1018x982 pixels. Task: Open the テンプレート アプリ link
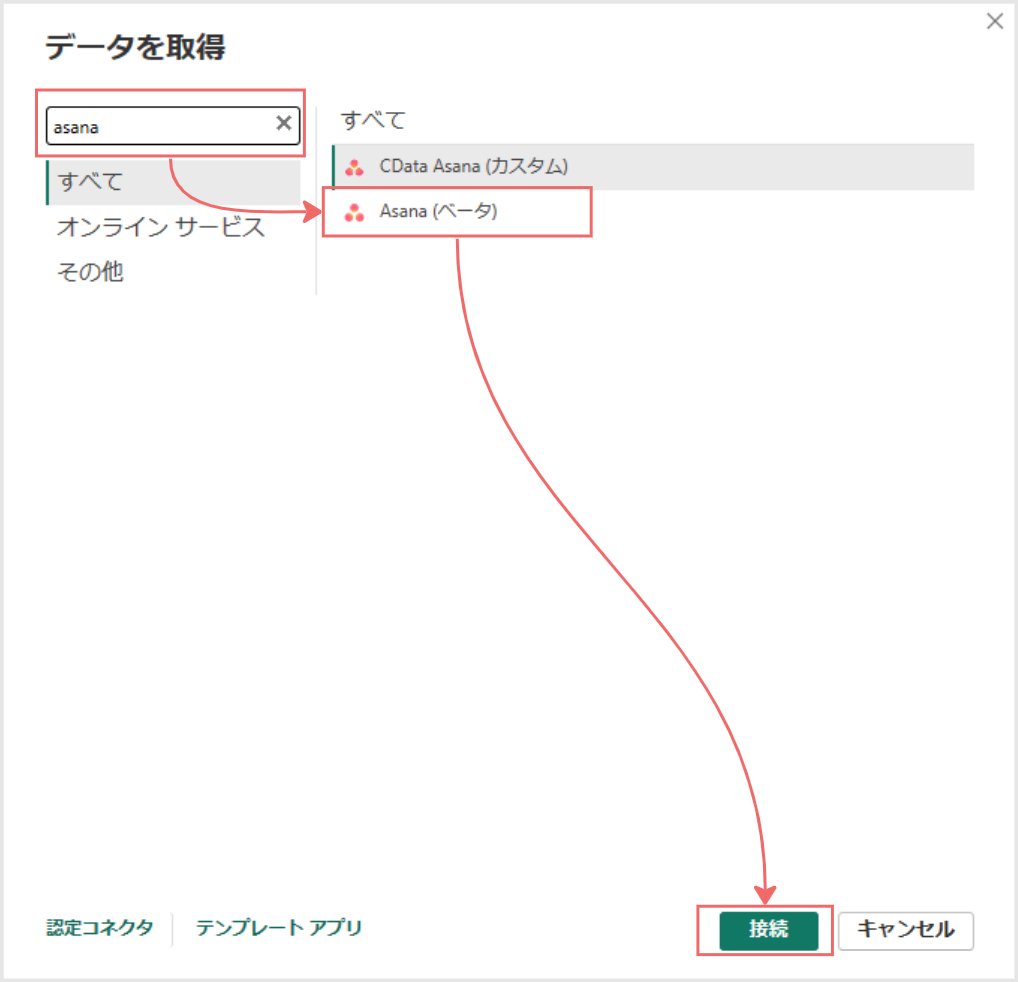(x=279, y=927)
